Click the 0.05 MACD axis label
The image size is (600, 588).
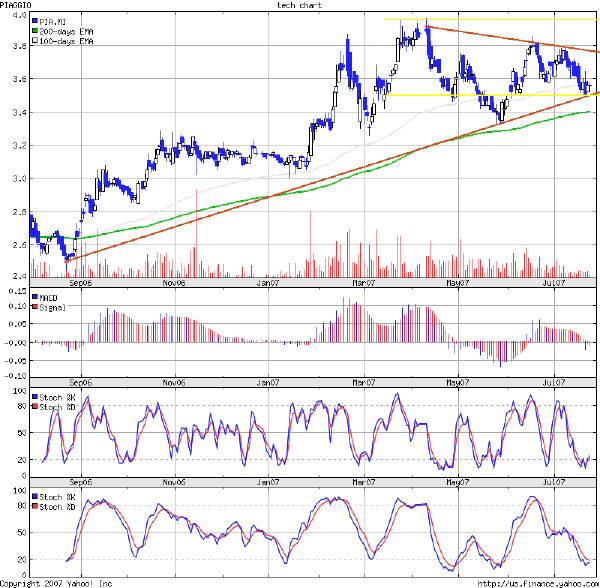[x=18, y=324]
